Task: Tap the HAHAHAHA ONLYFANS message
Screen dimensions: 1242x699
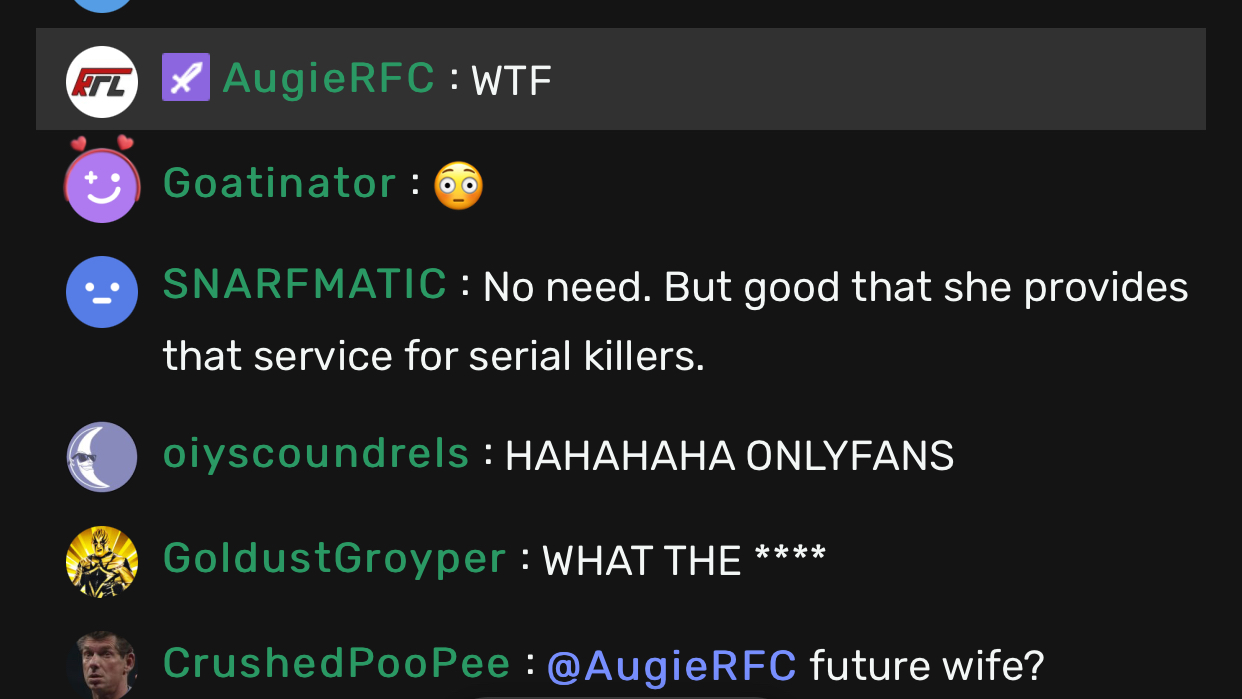Action: (729, 457)
